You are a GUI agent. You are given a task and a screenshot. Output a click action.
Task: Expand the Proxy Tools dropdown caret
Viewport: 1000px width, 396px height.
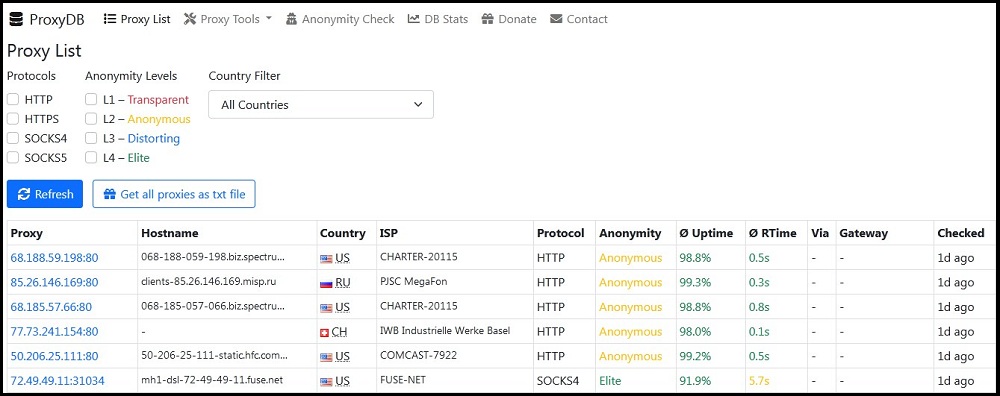pos(268,18)
